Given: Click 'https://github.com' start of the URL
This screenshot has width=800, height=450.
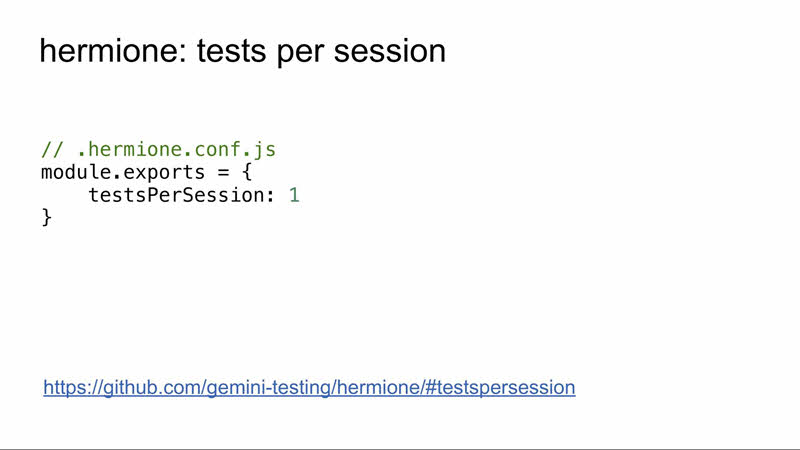Looking at the screenshot, I should click(122, 387).
